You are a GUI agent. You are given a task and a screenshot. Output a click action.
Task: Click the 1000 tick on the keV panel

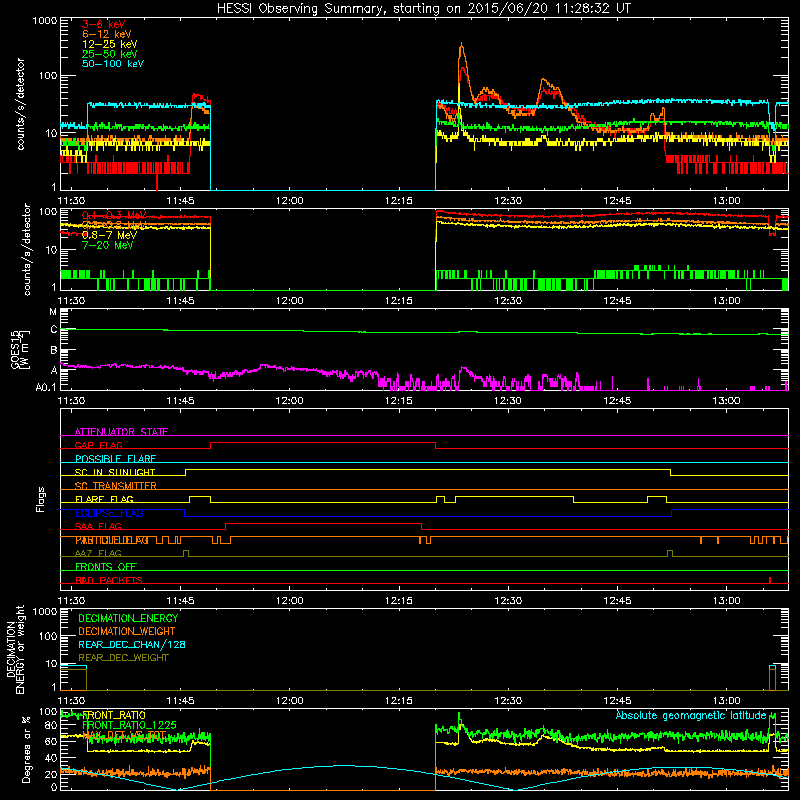45,21
